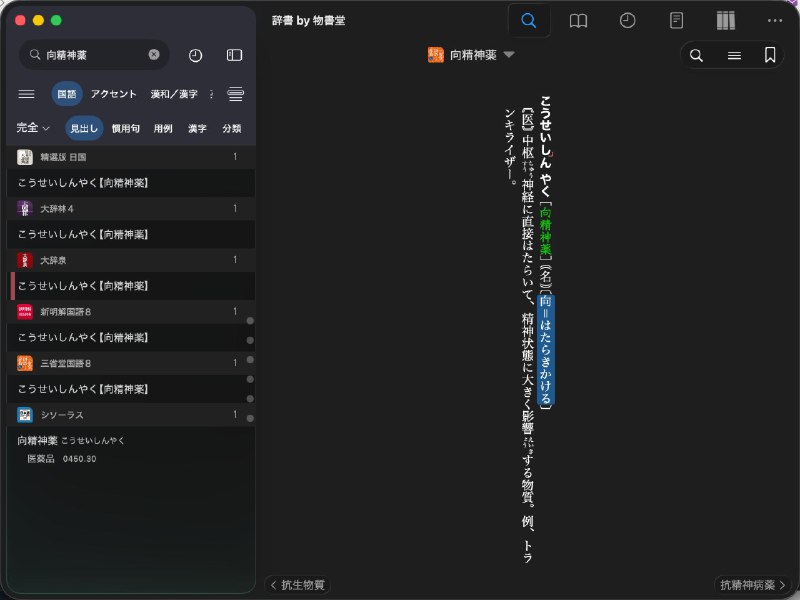Select the open book reading view icon

pos(578,19)
